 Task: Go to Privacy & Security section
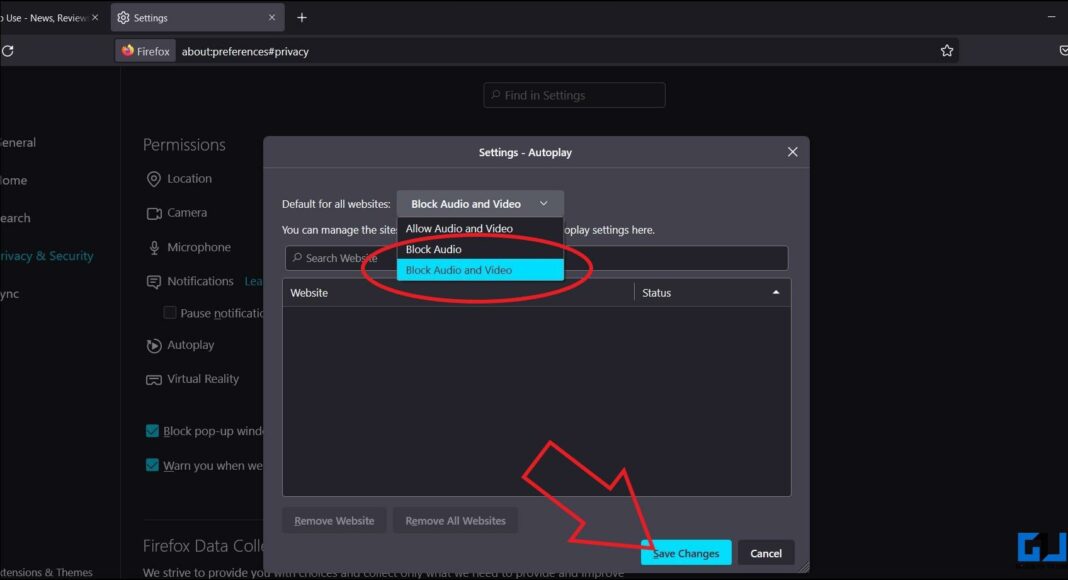45,255
